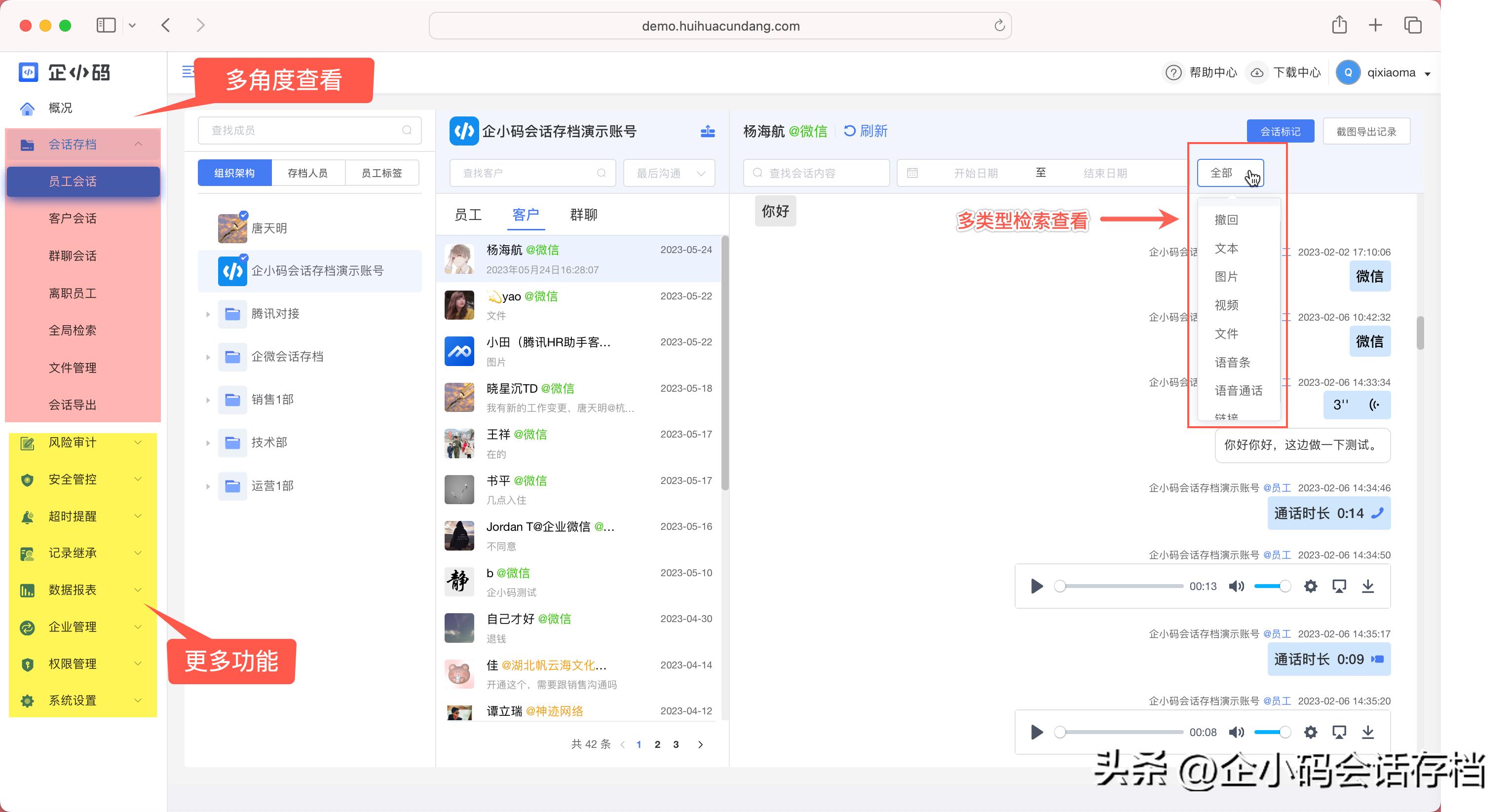Click the 会话标记 button
The image size is (1510, 812).
point(1281,131)
